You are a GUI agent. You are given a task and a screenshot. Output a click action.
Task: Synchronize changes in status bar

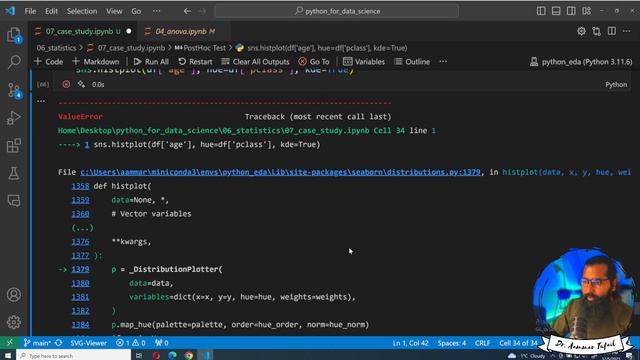point(59,343)
